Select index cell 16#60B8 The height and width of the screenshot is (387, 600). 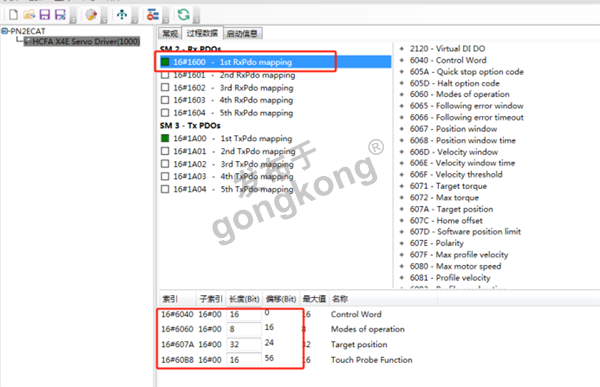(178, 360)
